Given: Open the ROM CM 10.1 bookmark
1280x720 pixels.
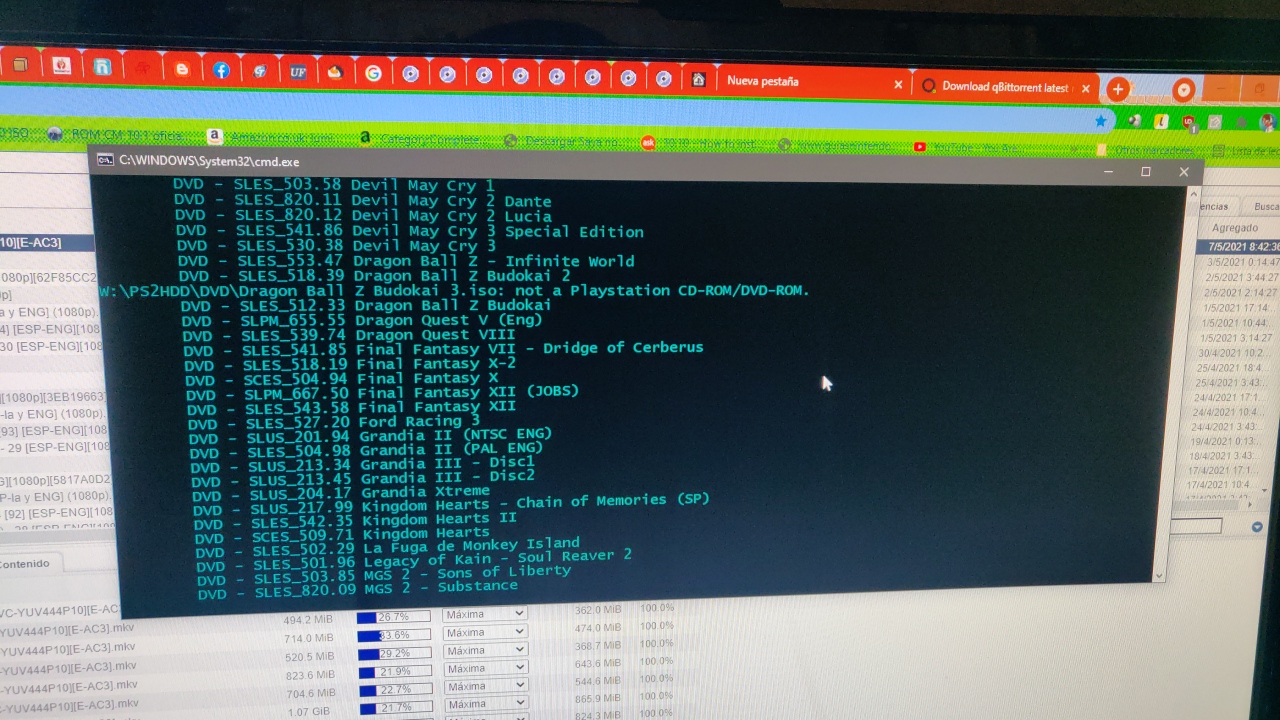Looking at the screenshot, I should (117, 134).
